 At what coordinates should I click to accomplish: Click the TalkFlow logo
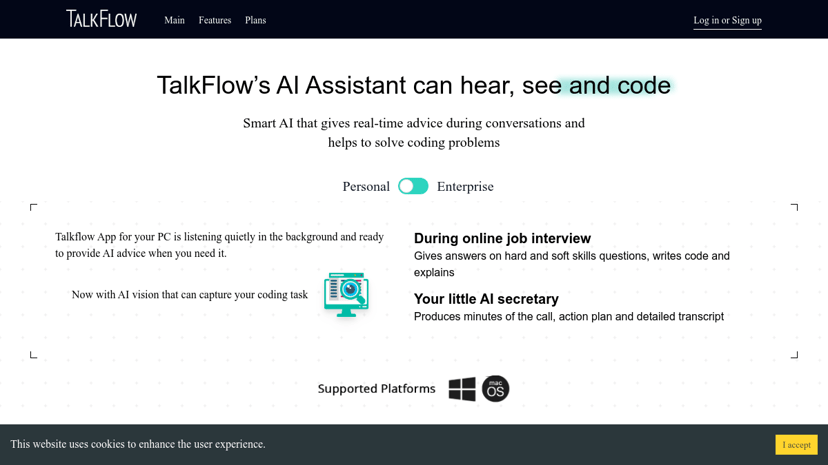(101, 19)
